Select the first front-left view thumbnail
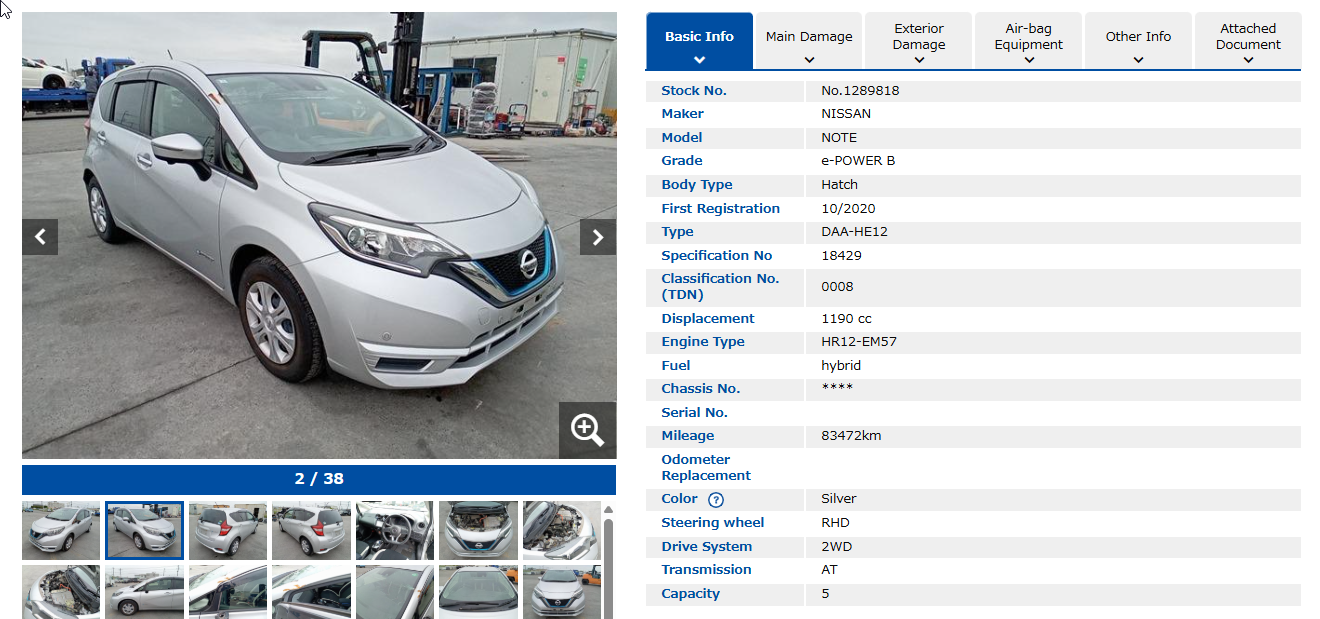Viewport: 1320px width, 619px height. 61,530
